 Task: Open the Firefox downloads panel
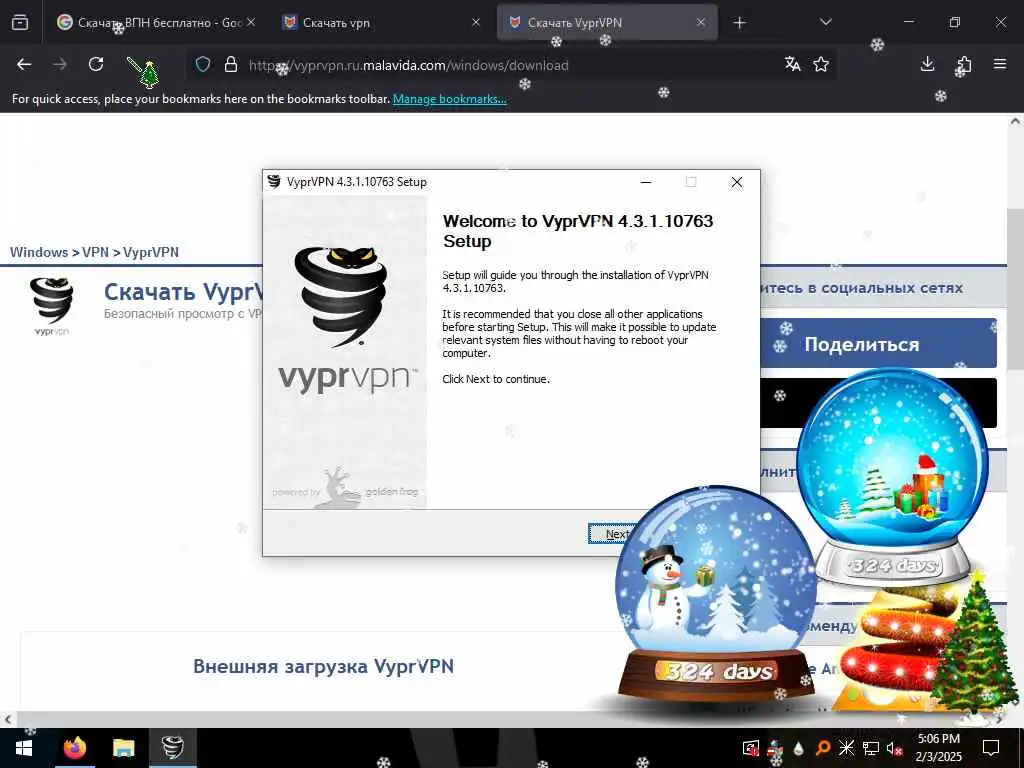(x=927, y=64)
